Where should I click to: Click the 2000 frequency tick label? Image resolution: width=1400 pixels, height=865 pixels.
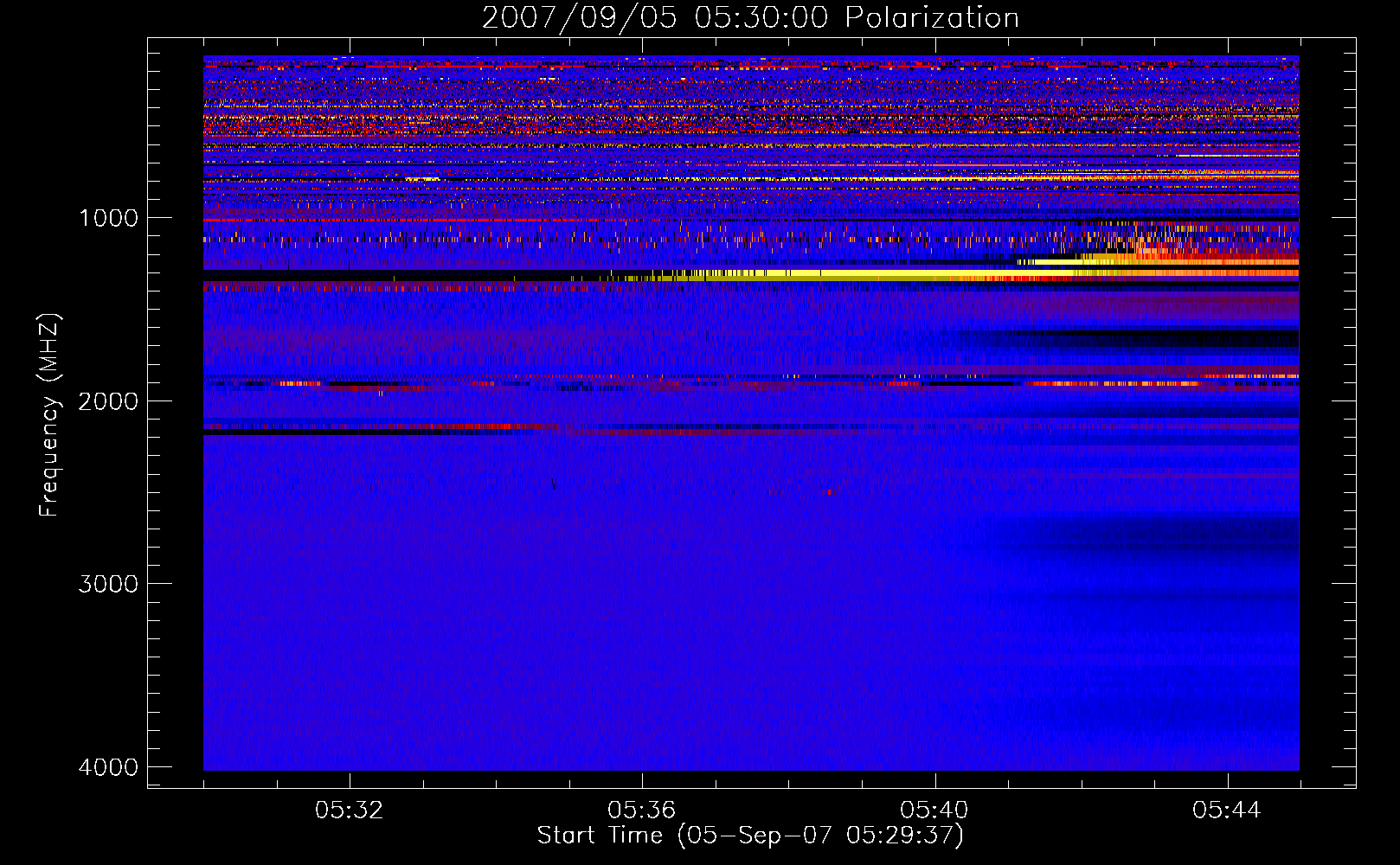tap(108, 401)
